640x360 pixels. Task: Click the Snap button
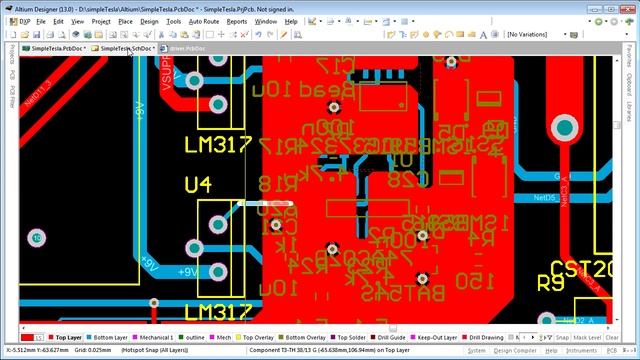pyautogui.click(x=562, y=338)
